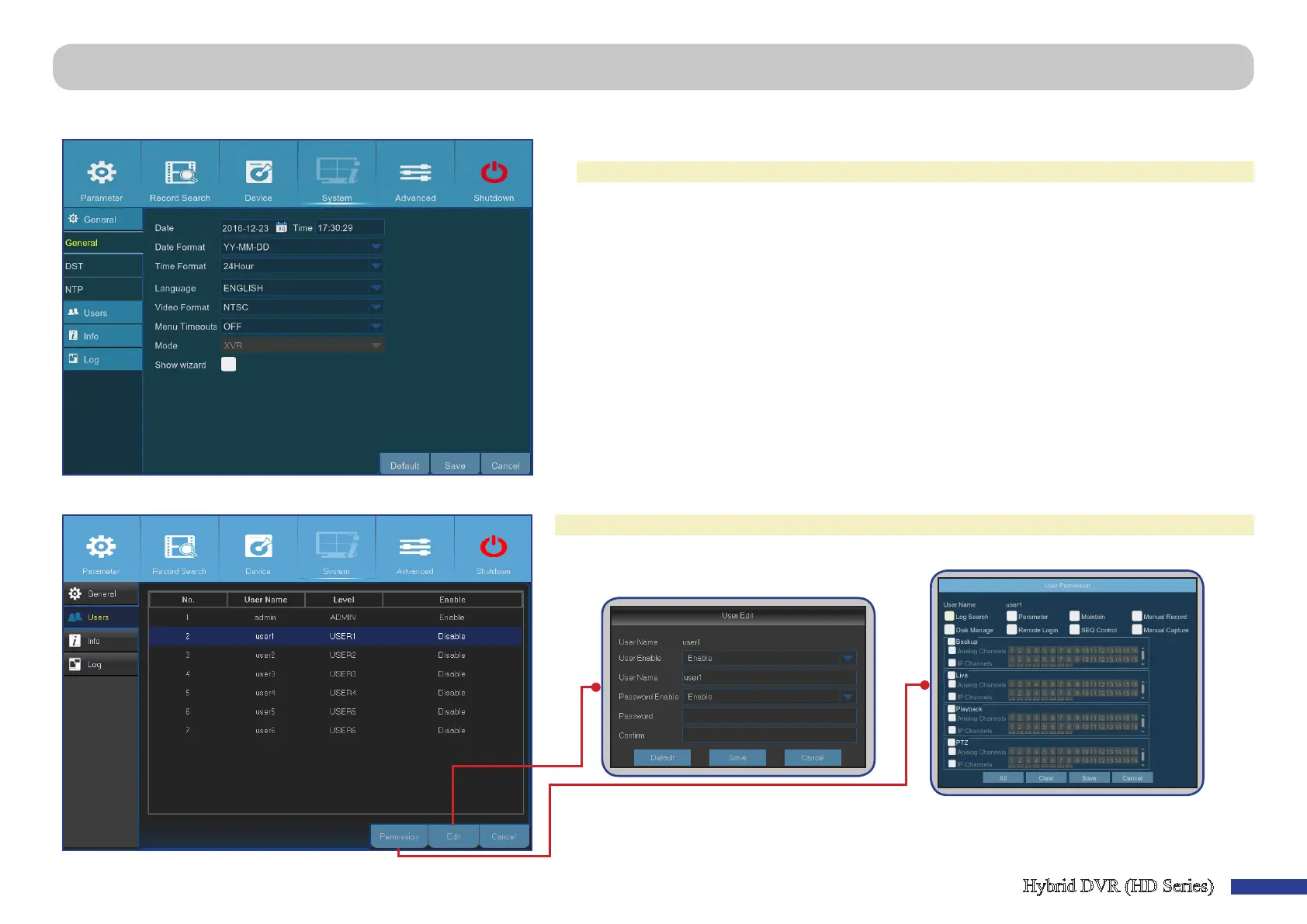Tick the Disk Manage checkbox
This screenshot has width=1307, height=924.
[x=949, y=629]
